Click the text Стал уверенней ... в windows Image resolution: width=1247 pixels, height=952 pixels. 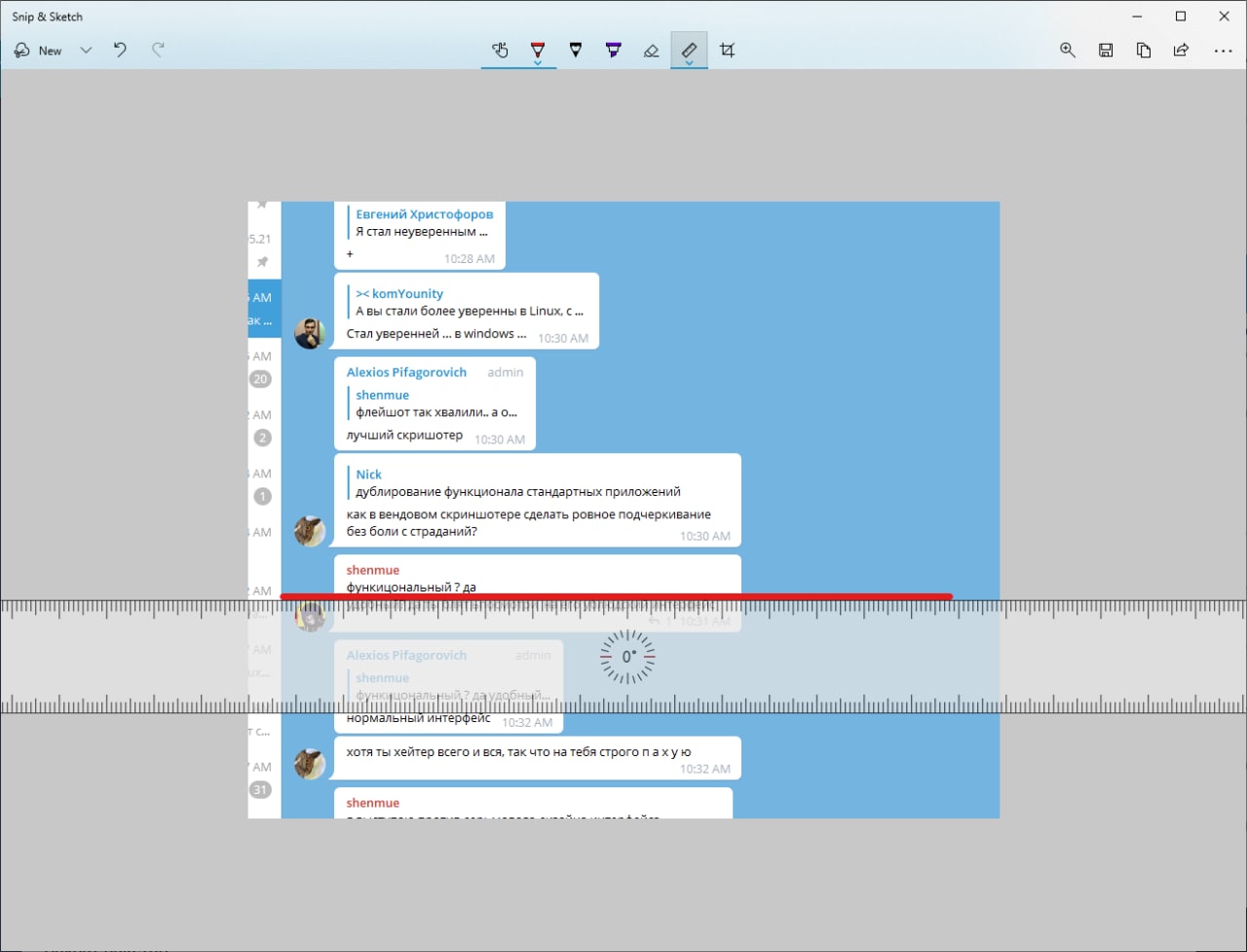pos(436,333)
